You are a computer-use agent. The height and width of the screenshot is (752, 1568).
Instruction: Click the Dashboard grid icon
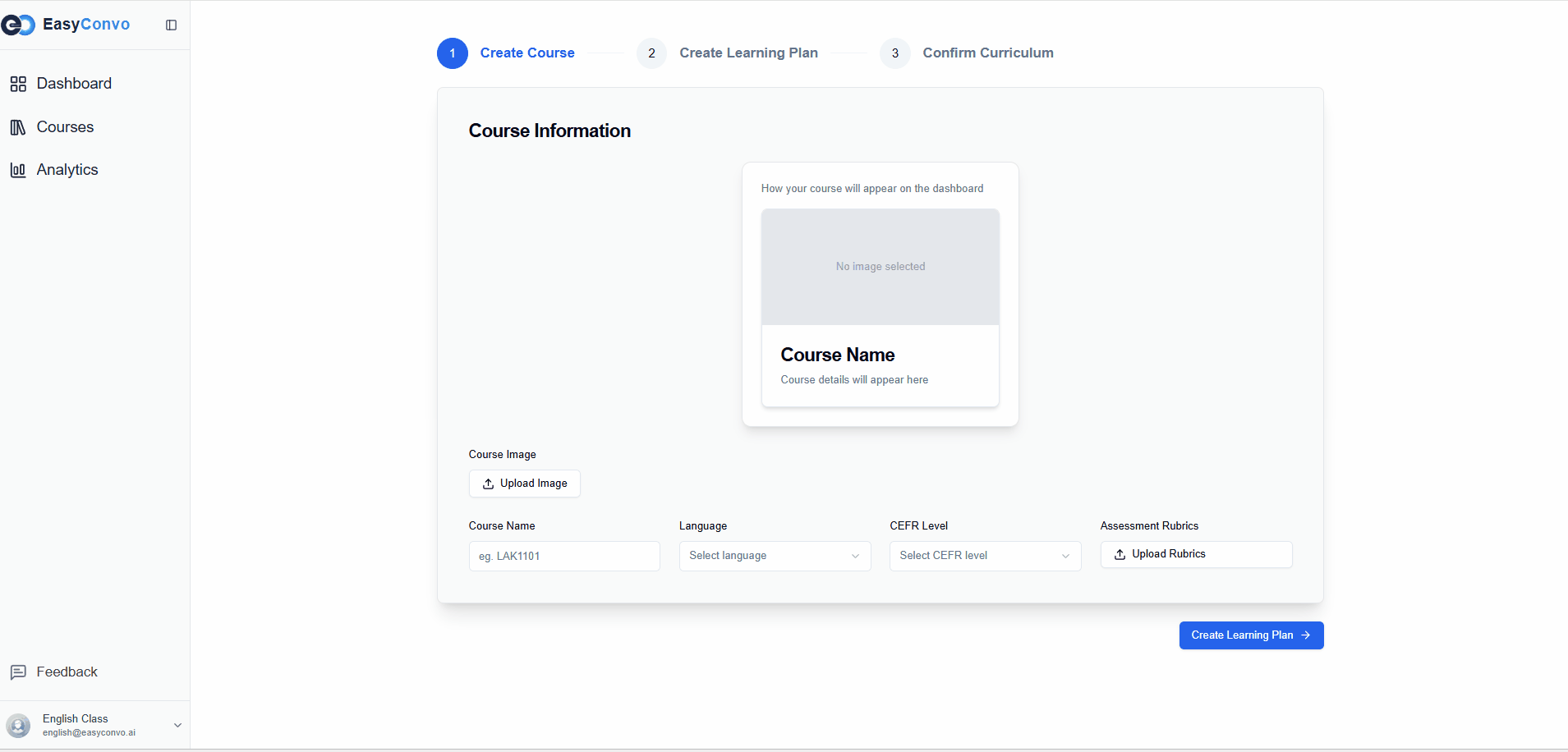[18, 84]
